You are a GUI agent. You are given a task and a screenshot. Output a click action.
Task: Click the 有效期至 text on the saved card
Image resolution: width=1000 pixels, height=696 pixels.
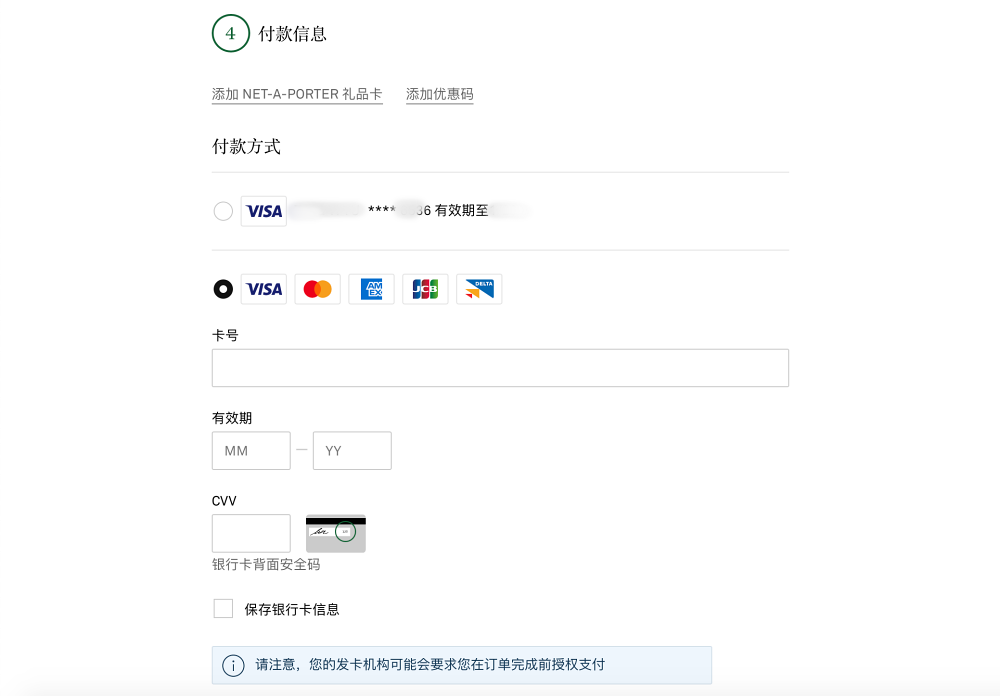click(x=461, y=211)
